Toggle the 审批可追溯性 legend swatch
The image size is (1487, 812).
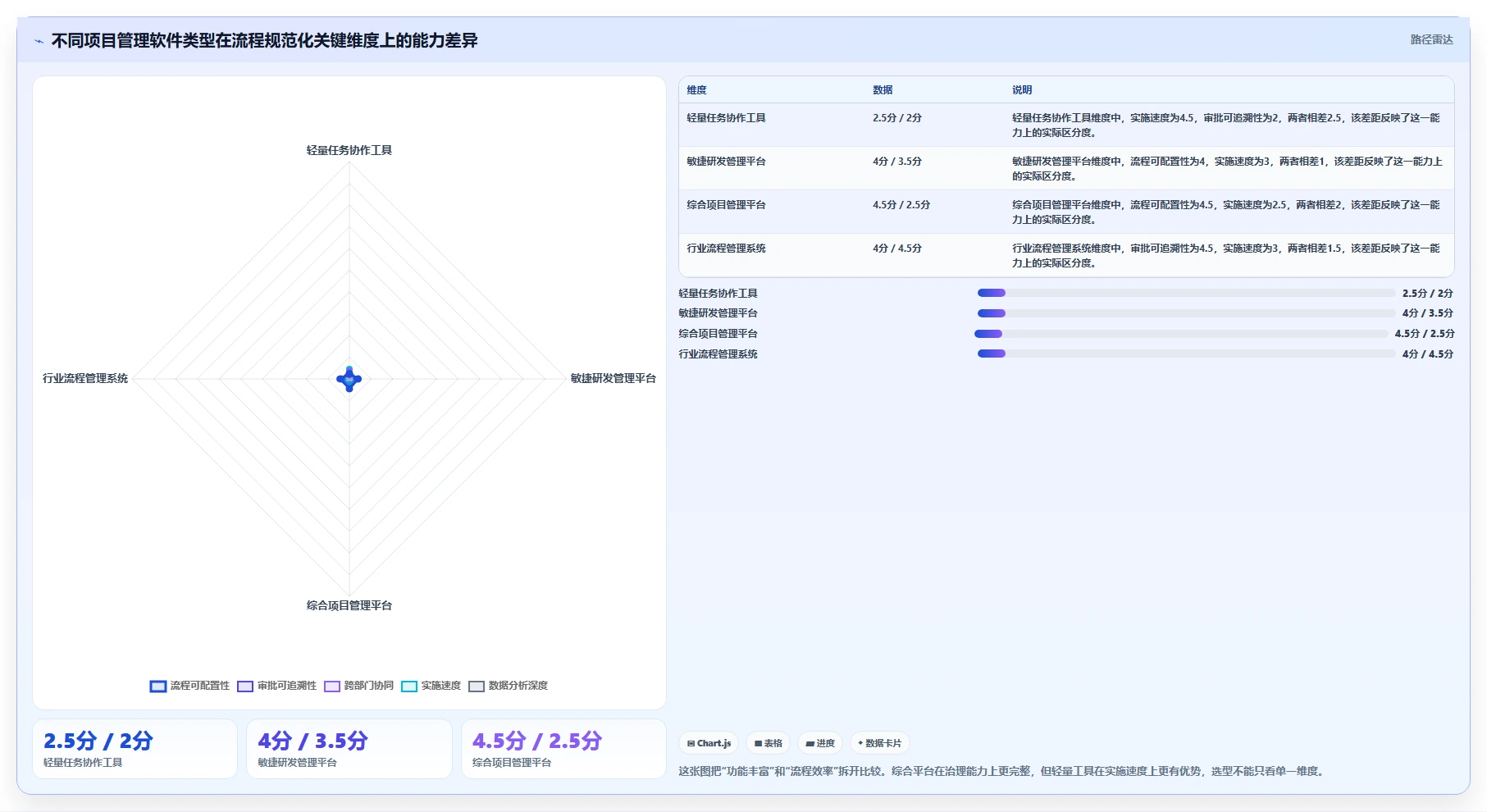pyautogui.click(x=245, y=687)
